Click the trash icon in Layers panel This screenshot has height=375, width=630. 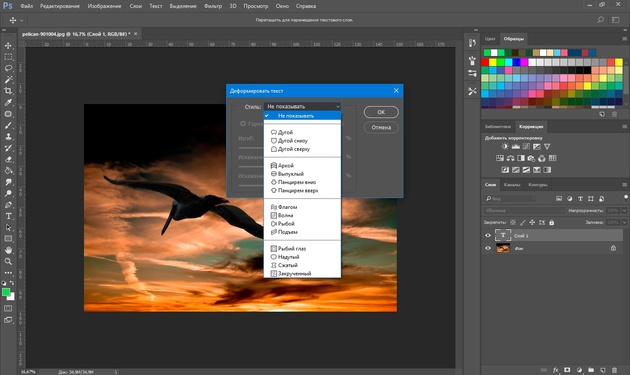(614, 370)
